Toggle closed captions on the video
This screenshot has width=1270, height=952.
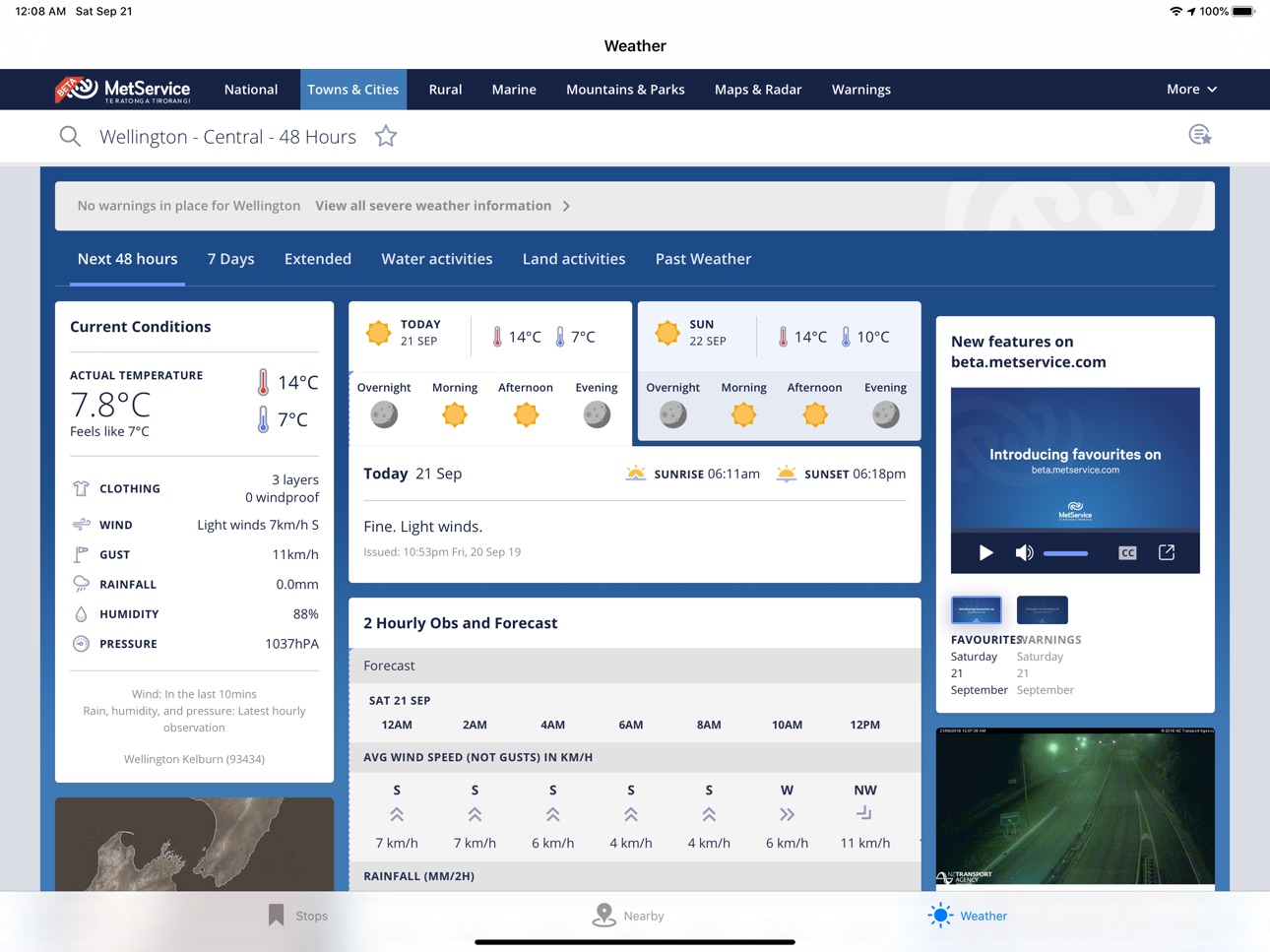click(1127, 552)
